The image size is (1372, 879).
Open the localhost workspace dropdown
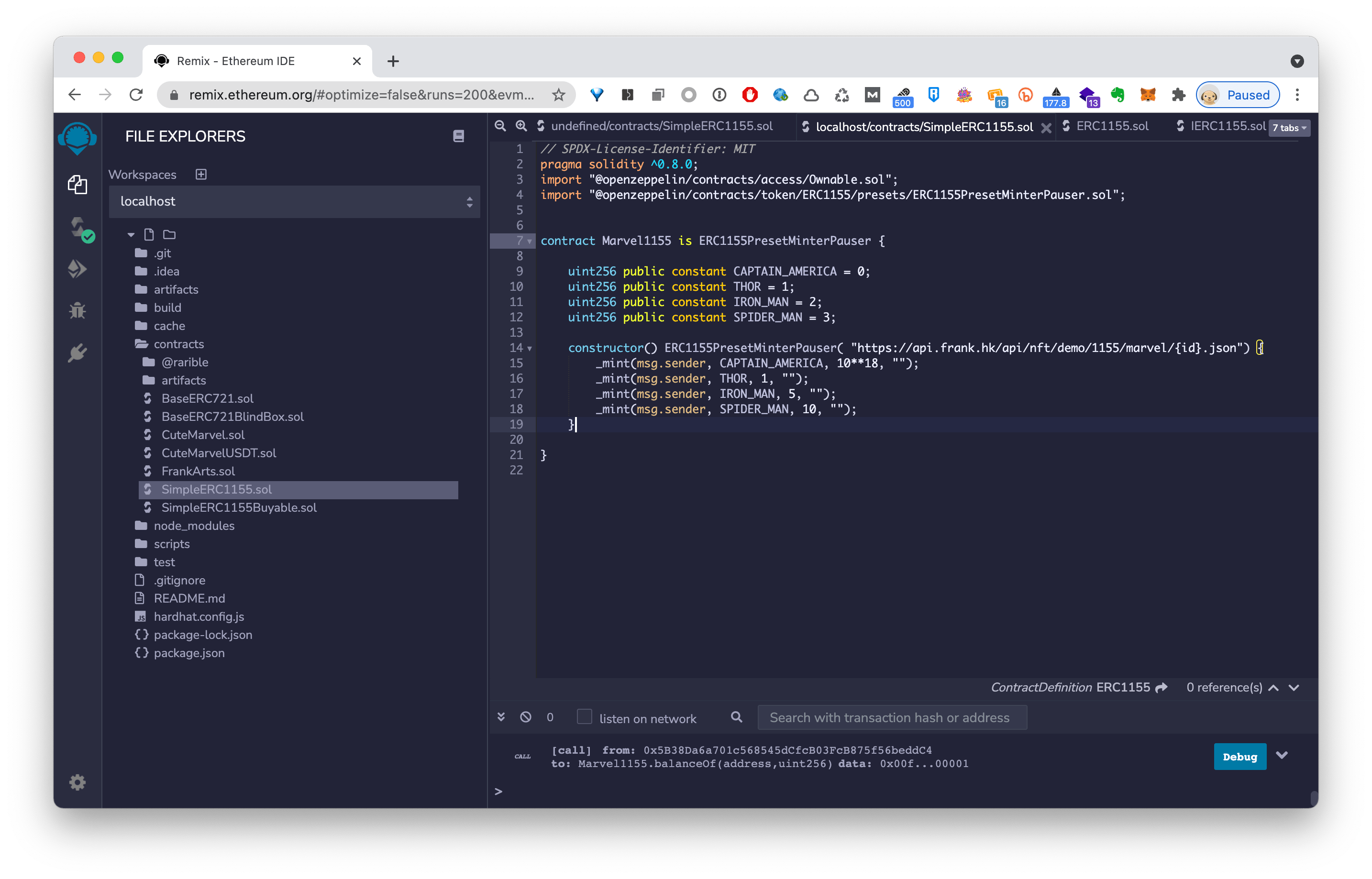pos(294,201)
